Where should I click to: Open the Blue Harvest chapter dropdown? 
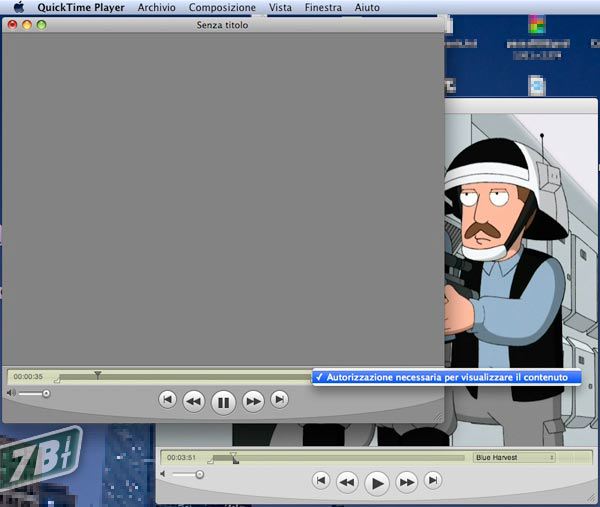tap(514, 457)
